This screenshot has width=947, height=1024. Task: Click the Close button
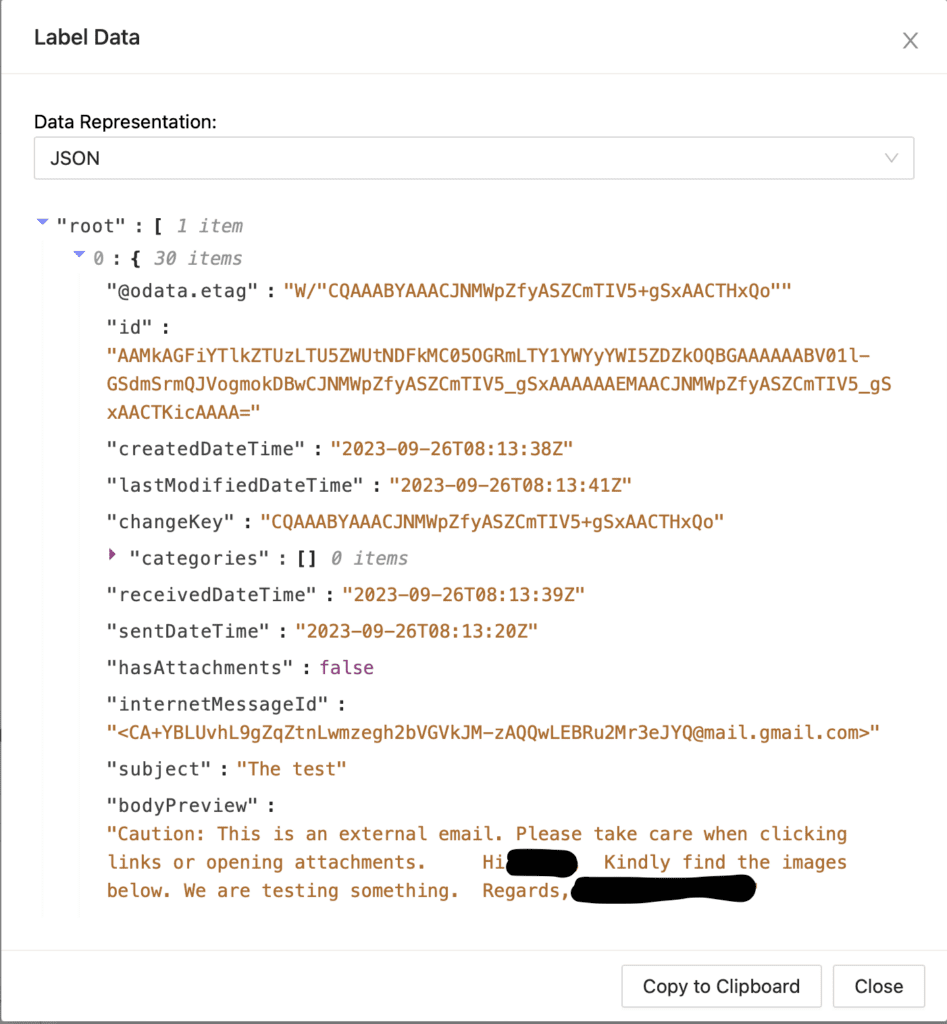878,986
